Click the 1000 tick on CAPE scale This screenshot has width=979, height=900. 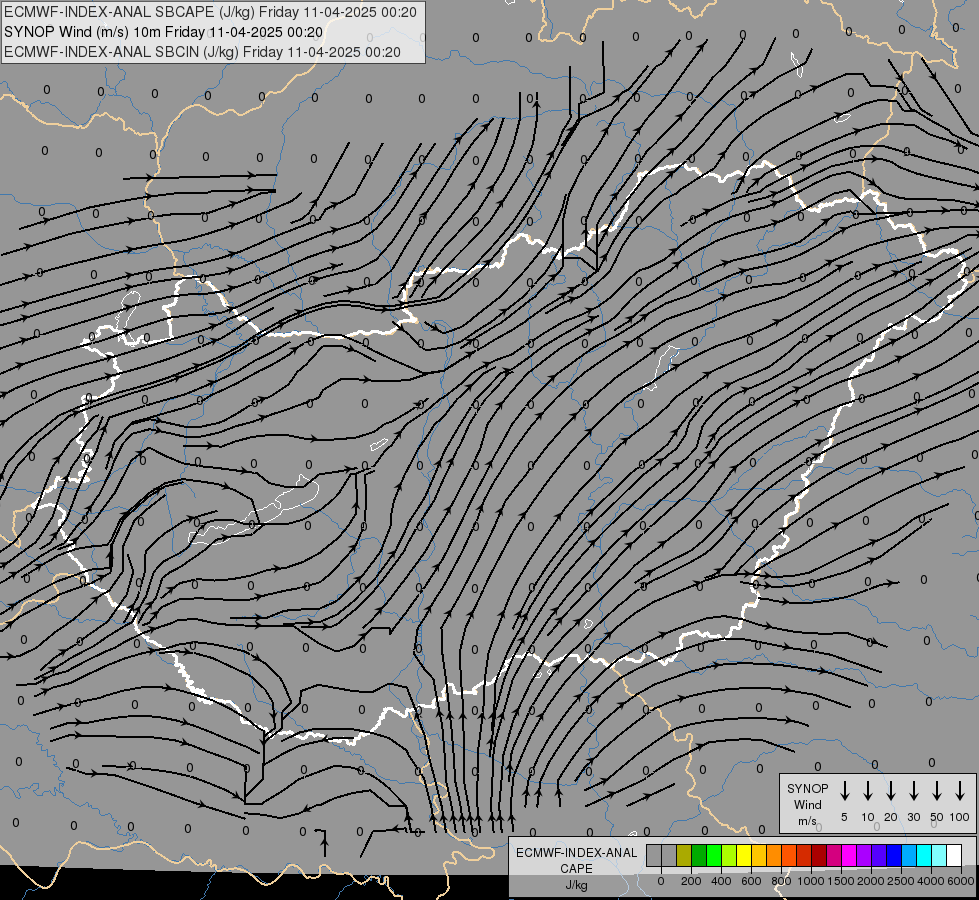tap(811, 881)
